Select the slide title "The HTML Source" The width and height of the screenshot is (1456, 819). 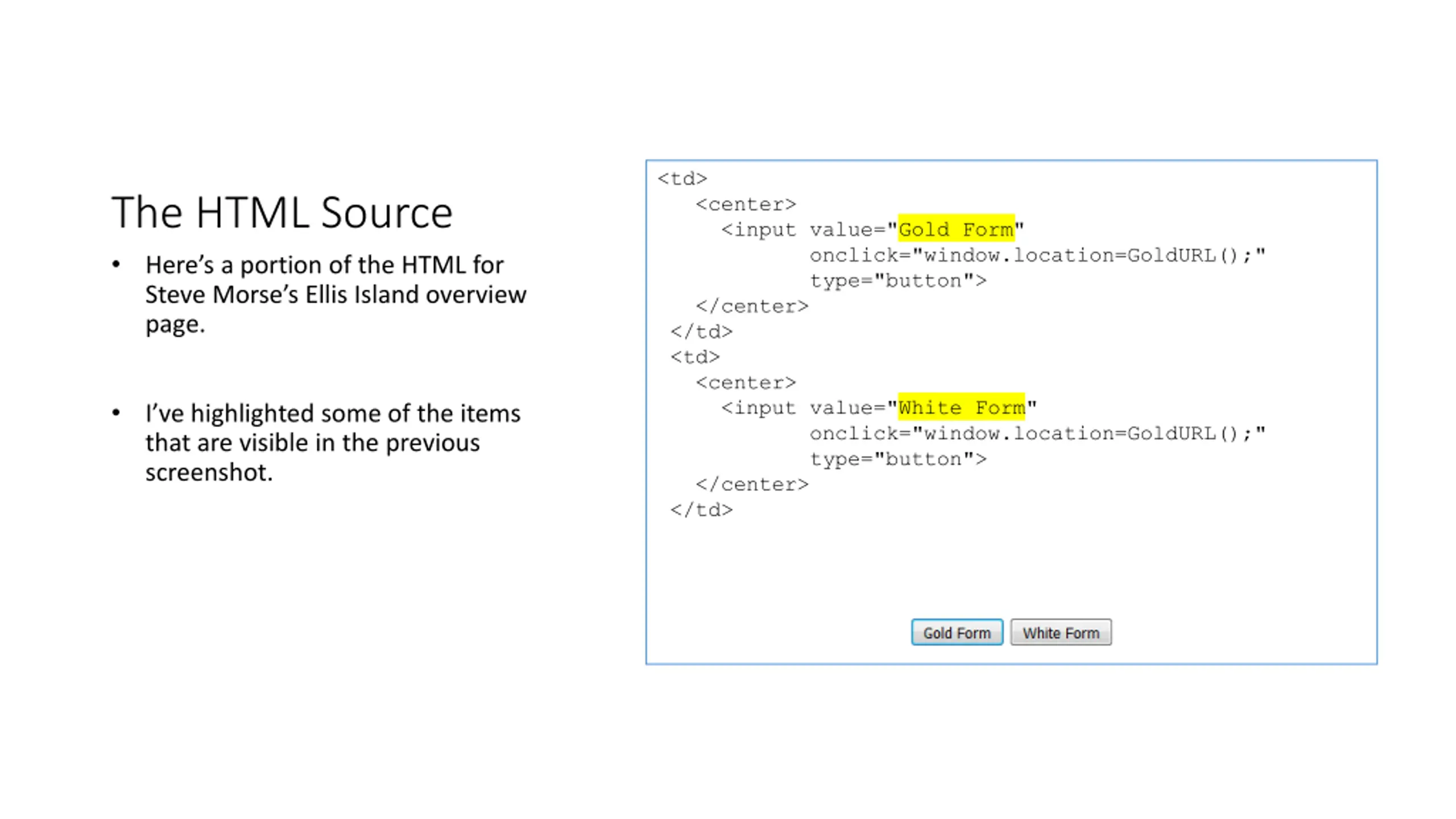tap(282, 212)
